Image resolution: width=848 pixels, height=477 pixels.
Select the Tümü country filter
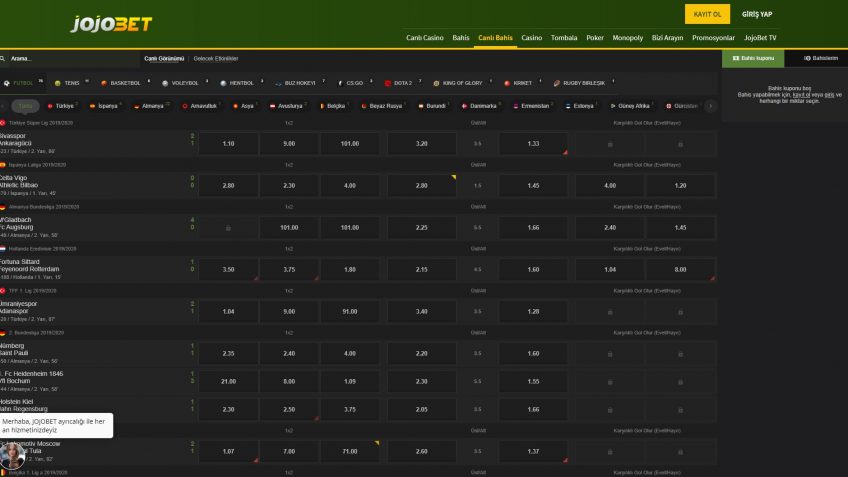pos(25,106)
